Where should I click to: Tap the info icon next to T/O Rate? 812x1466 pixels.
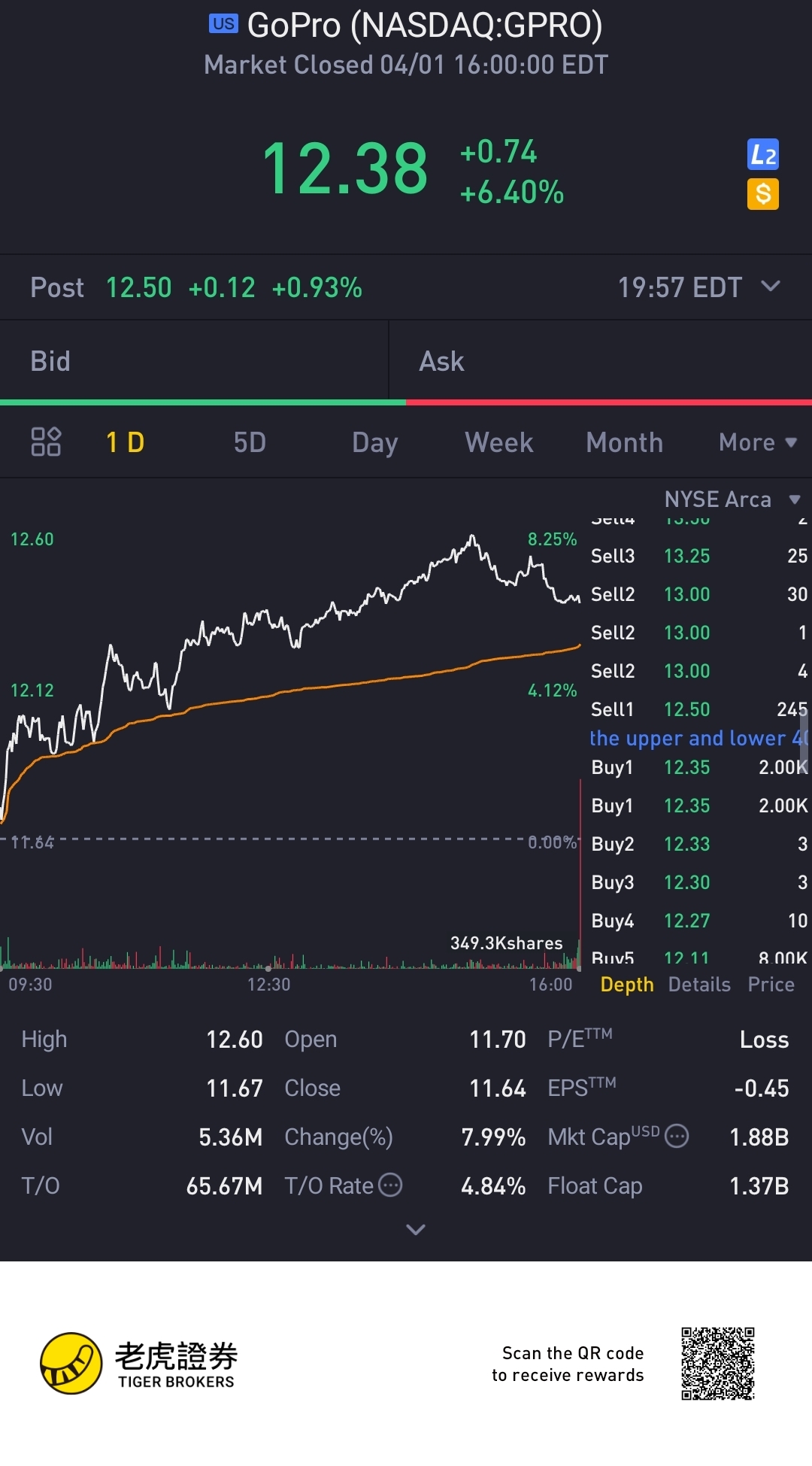coord(390,1185)
